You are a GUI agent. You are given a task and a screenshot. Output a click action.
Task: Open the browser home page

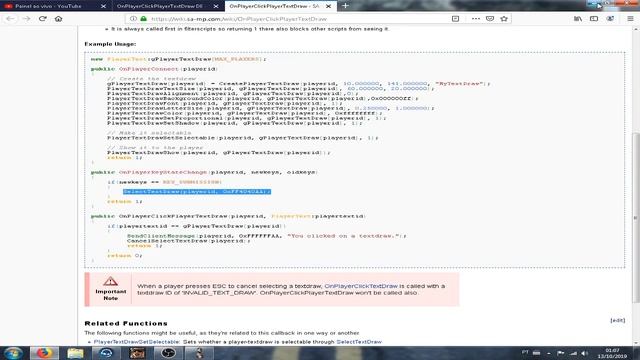pyautogui.click(x=58, y=19)
